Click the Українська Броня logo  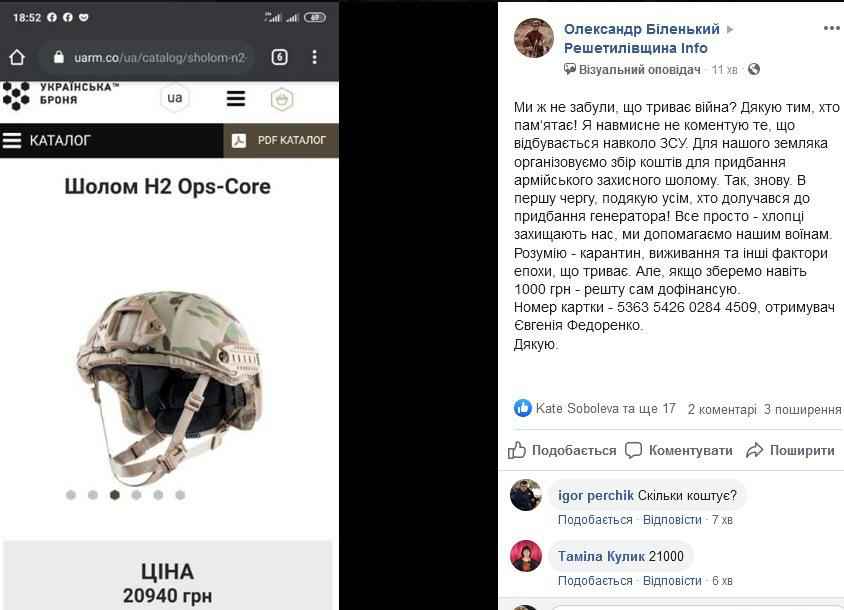[61, 94]
